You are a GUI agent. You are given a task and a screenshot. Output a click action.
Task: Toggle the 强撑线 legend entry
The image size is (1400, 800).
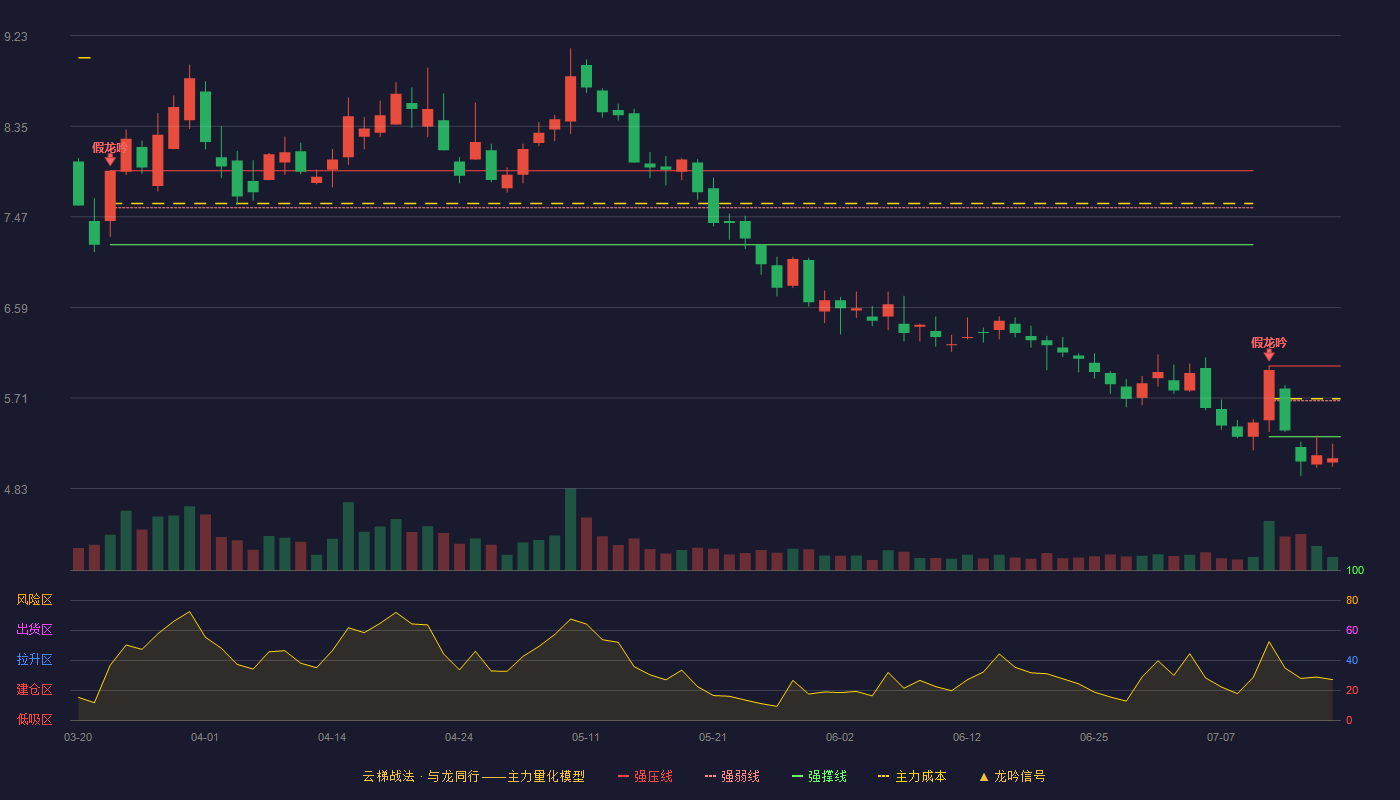819,776
